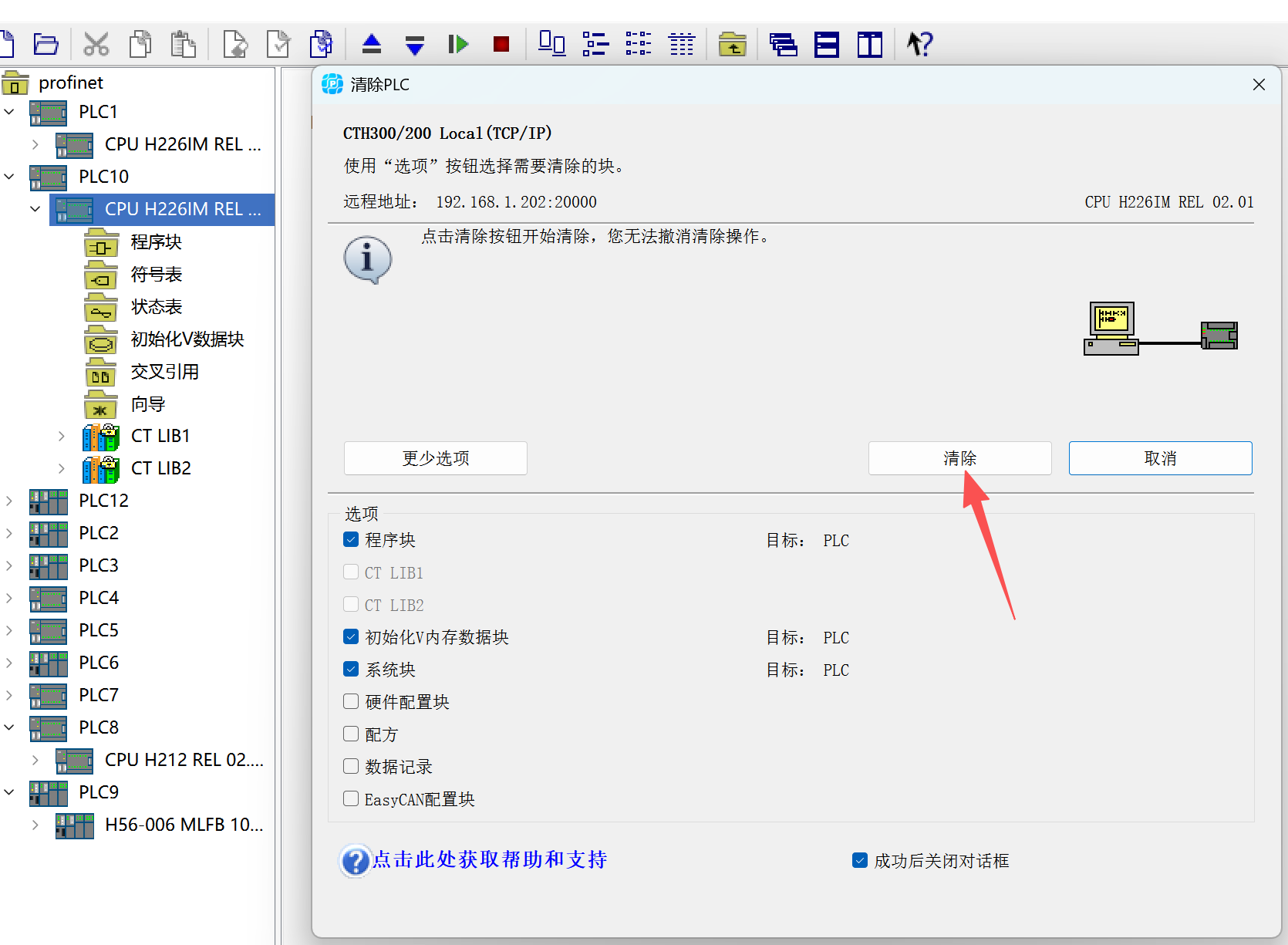Collapse the PLC8 tree node
Image resolution: width=1288 pixels, height=945 pixels.
(9, 727)
